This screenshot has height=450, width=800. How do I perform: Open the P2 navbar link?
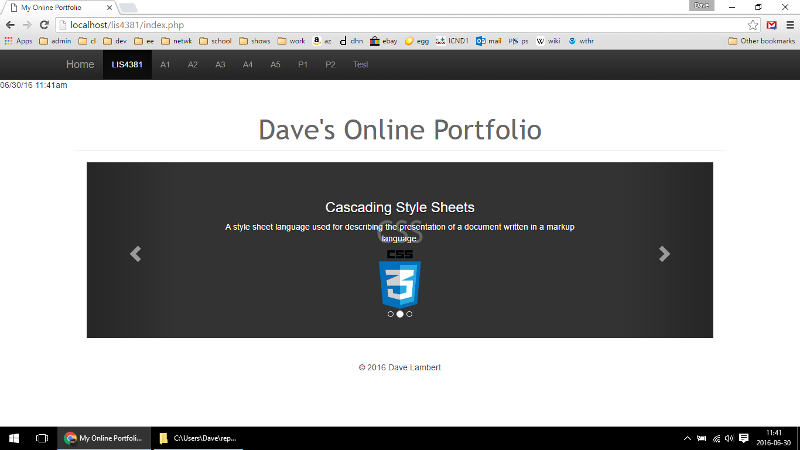click(x=330, y=64)
